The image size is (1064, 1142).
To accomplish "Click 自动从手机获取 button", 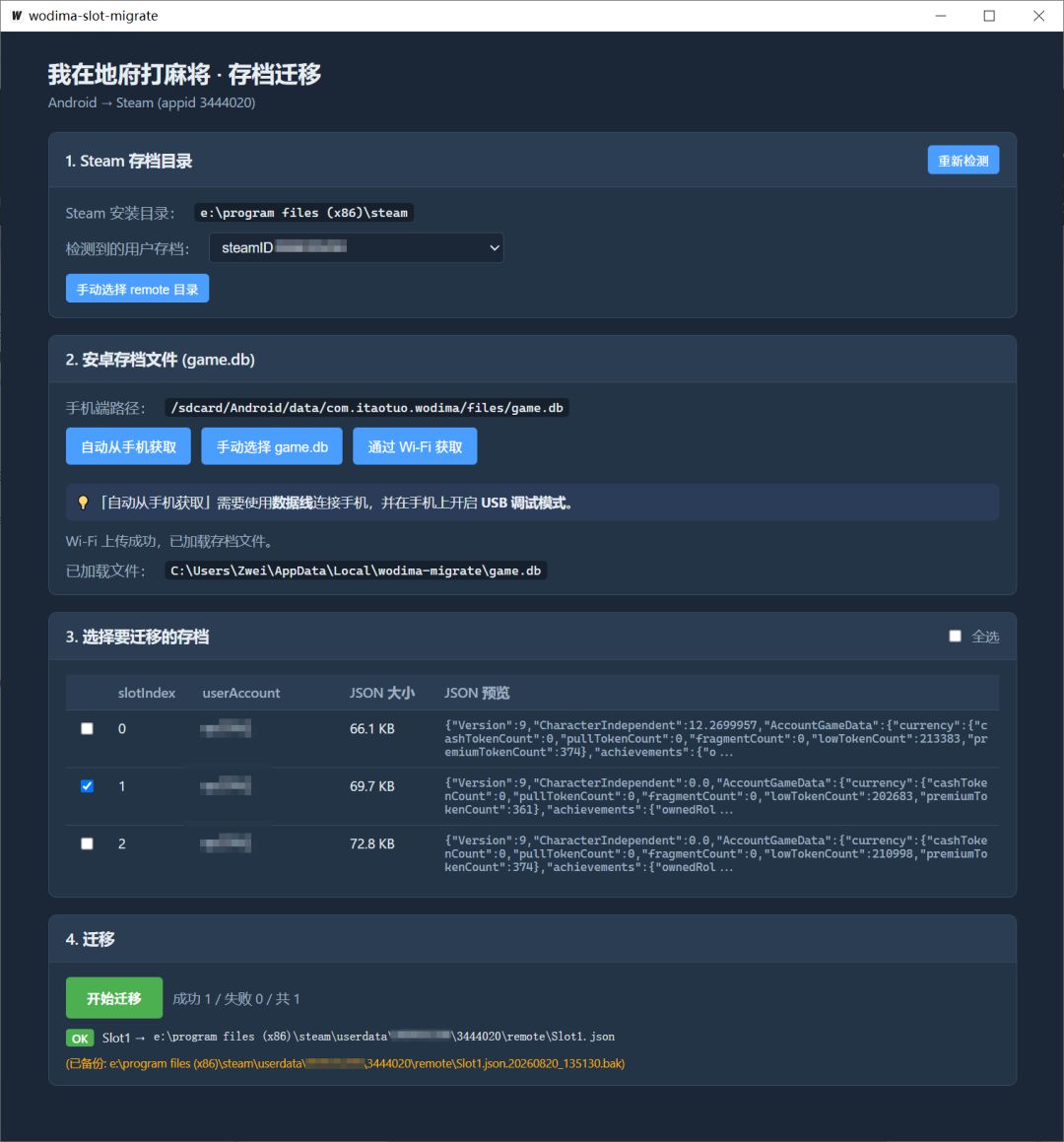I will coord(128,446).
